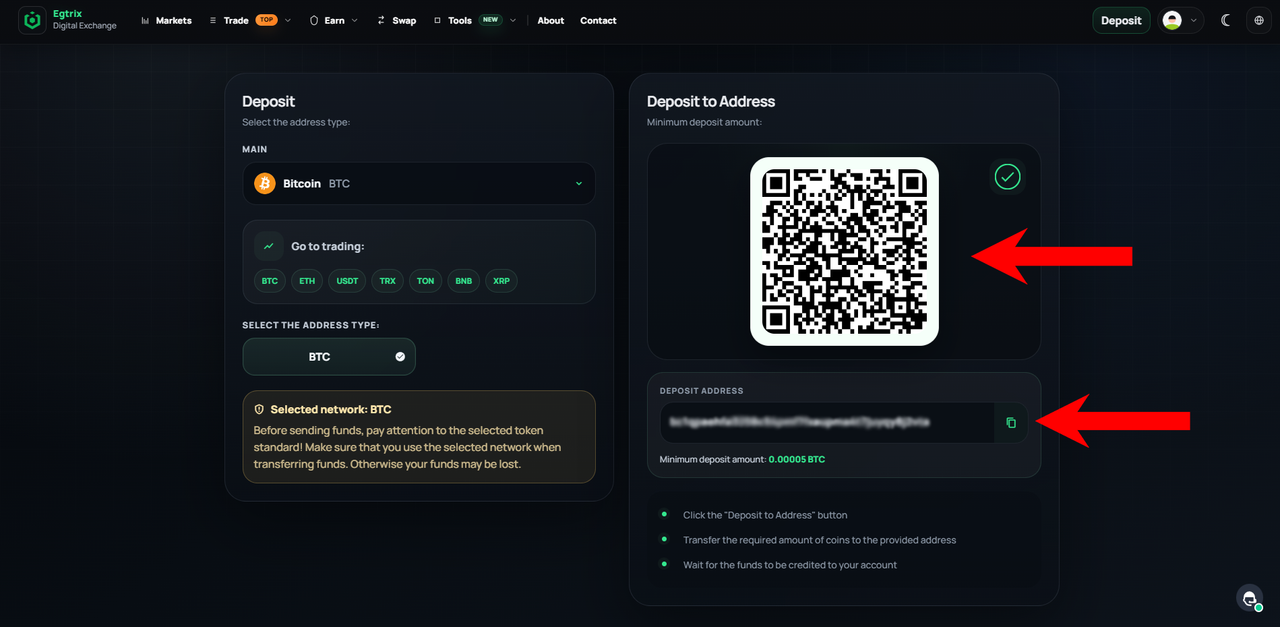Go to the Swap page

[396, 20]
